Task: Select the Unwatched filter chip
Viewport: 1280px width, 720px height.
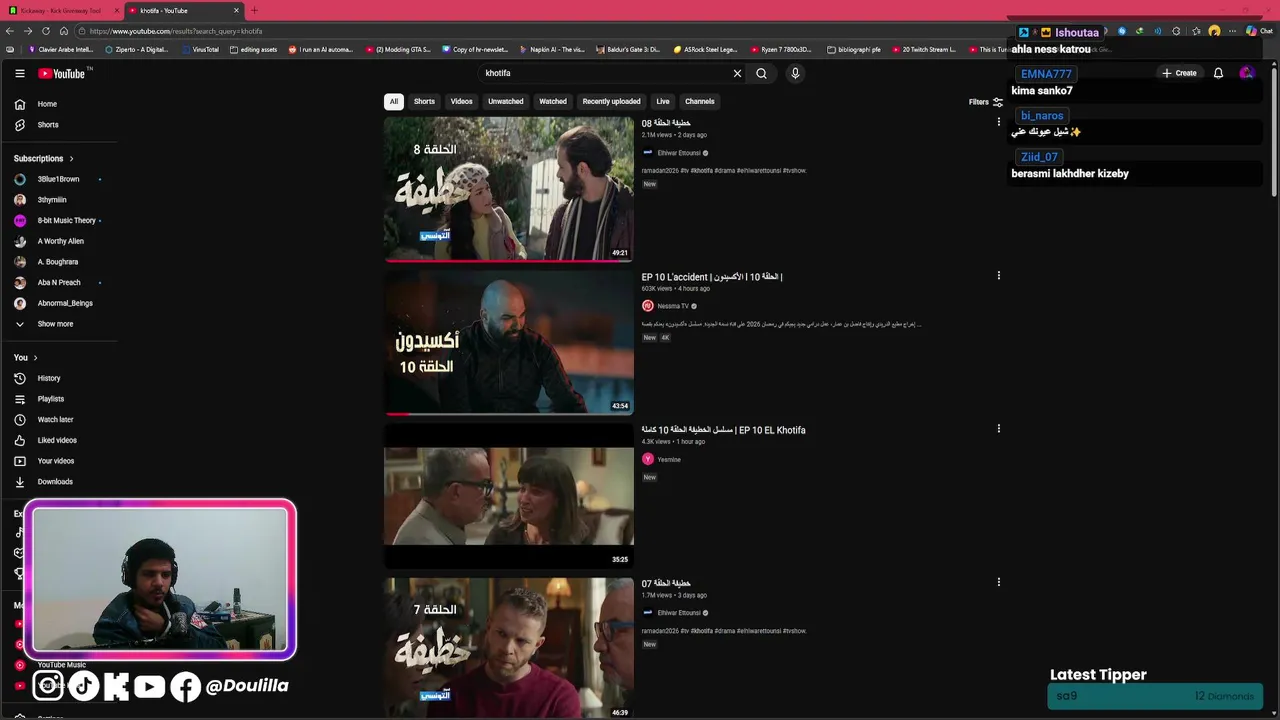Action: pyautogui.click(x=505, y=101)
